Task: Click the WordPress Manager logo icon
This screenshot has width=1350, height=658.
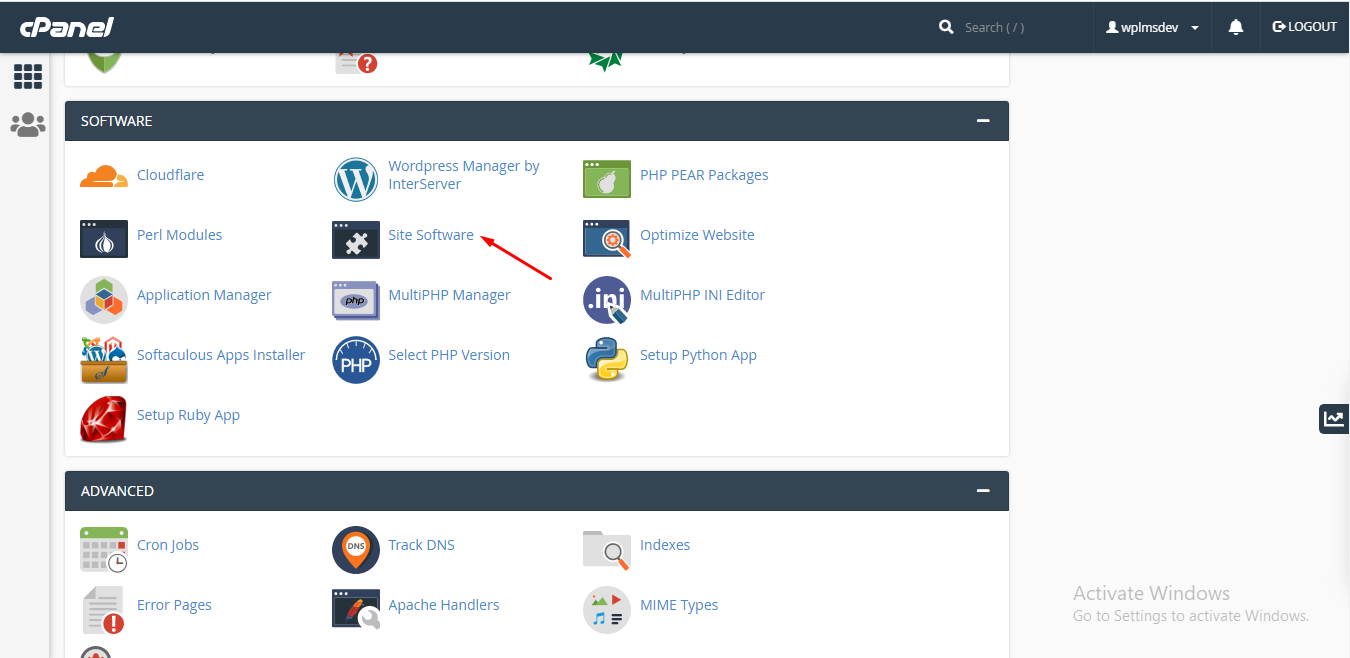Action: [x=356, y=180]
